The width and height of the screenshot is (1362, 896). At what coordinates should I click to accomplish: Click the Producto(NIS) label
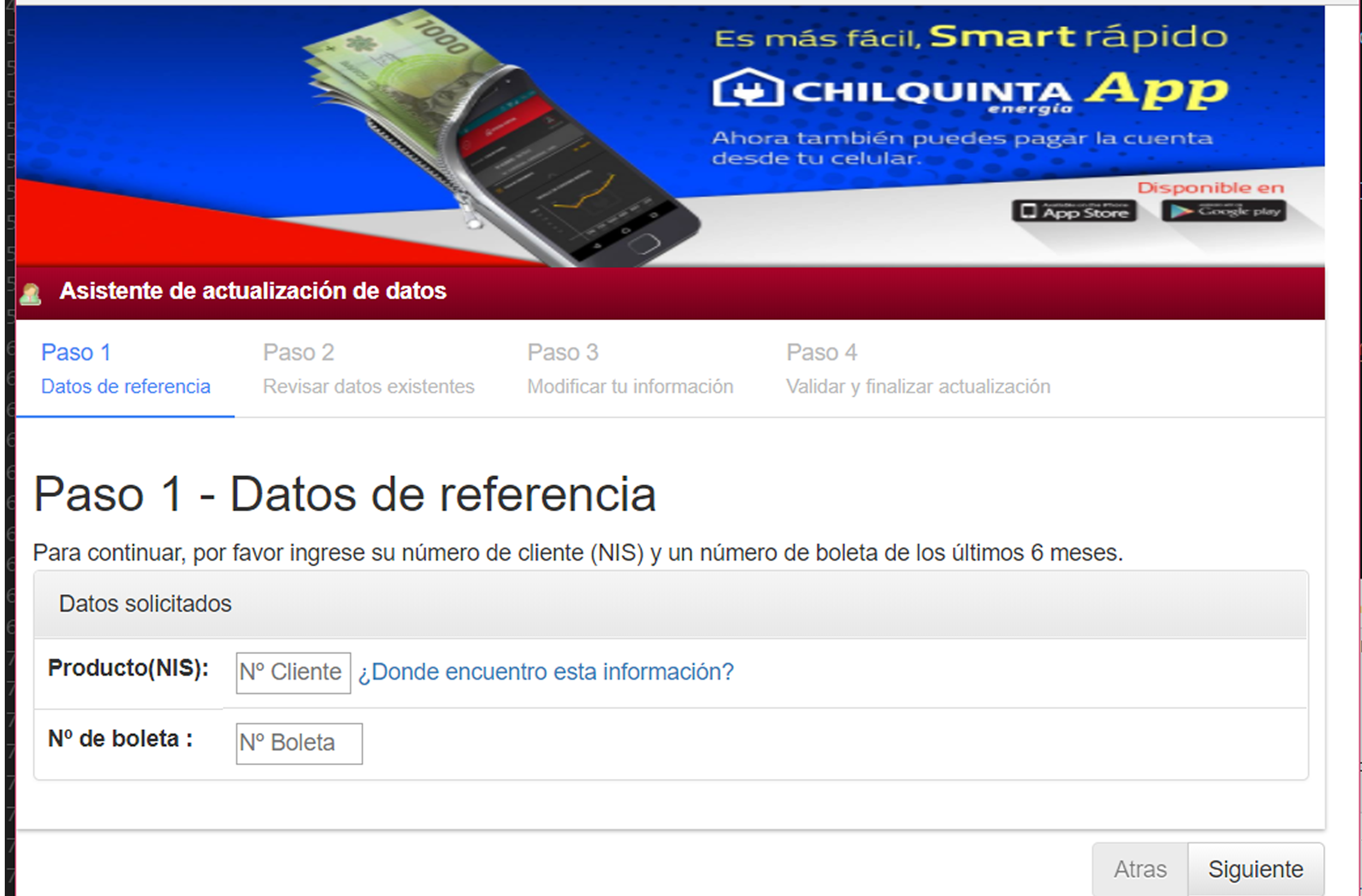point(128,668)
